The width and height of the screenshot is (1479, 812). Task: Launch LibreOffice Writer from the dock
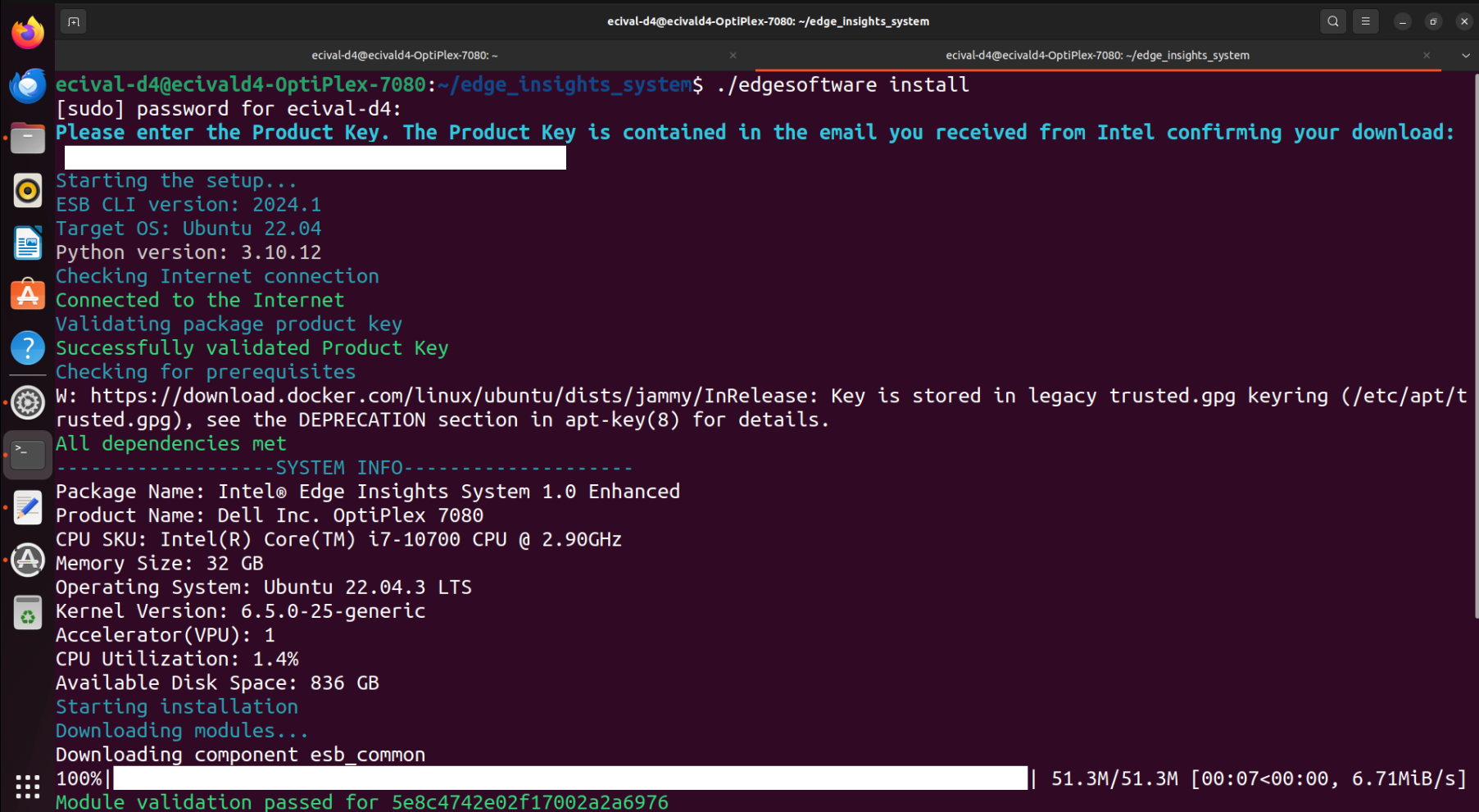click(x=28, y=243)
